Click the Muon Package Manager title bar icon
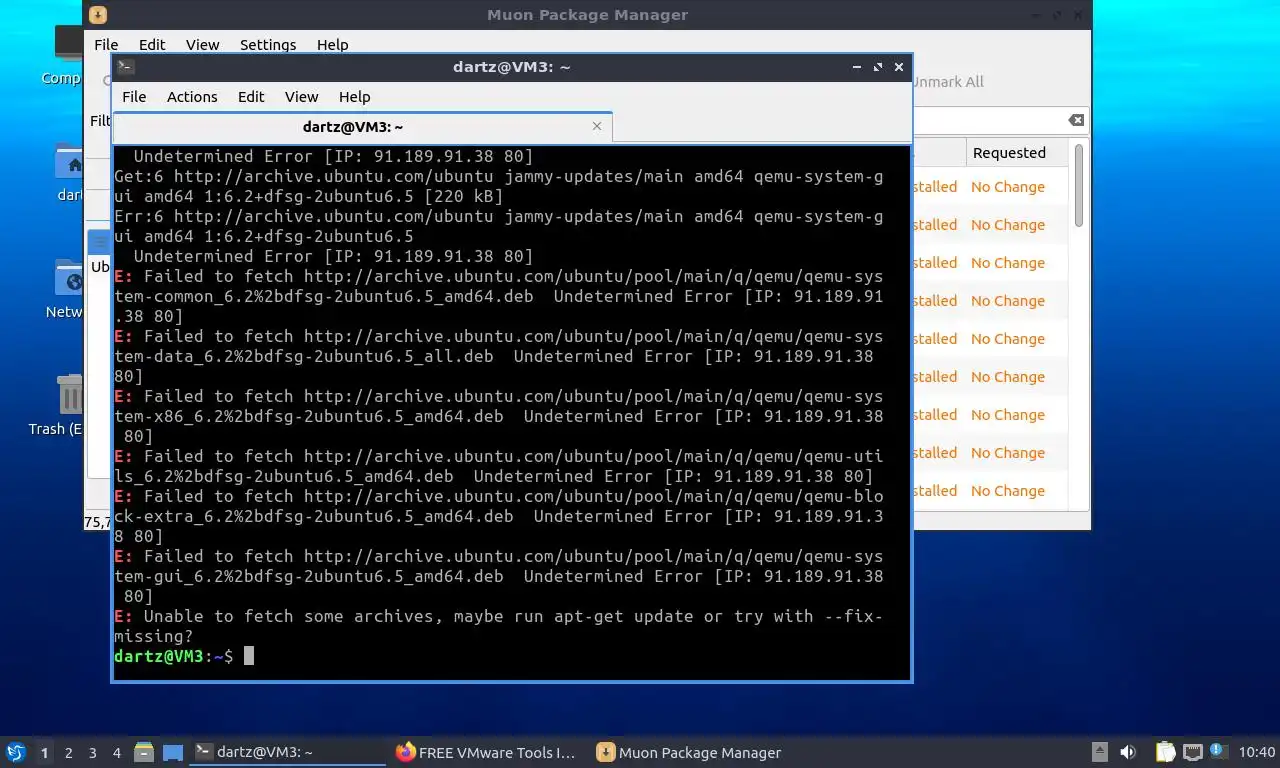 point(98,15)
